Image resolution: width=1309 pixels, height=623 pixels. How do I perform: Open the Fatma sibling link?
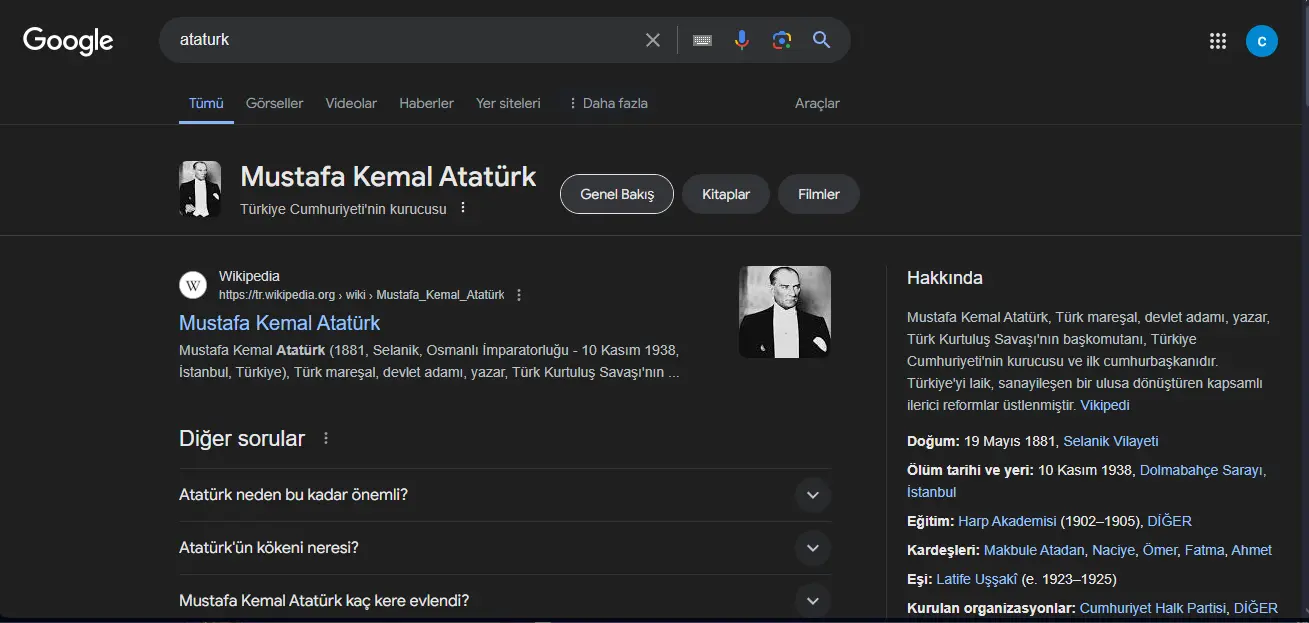1204,550
